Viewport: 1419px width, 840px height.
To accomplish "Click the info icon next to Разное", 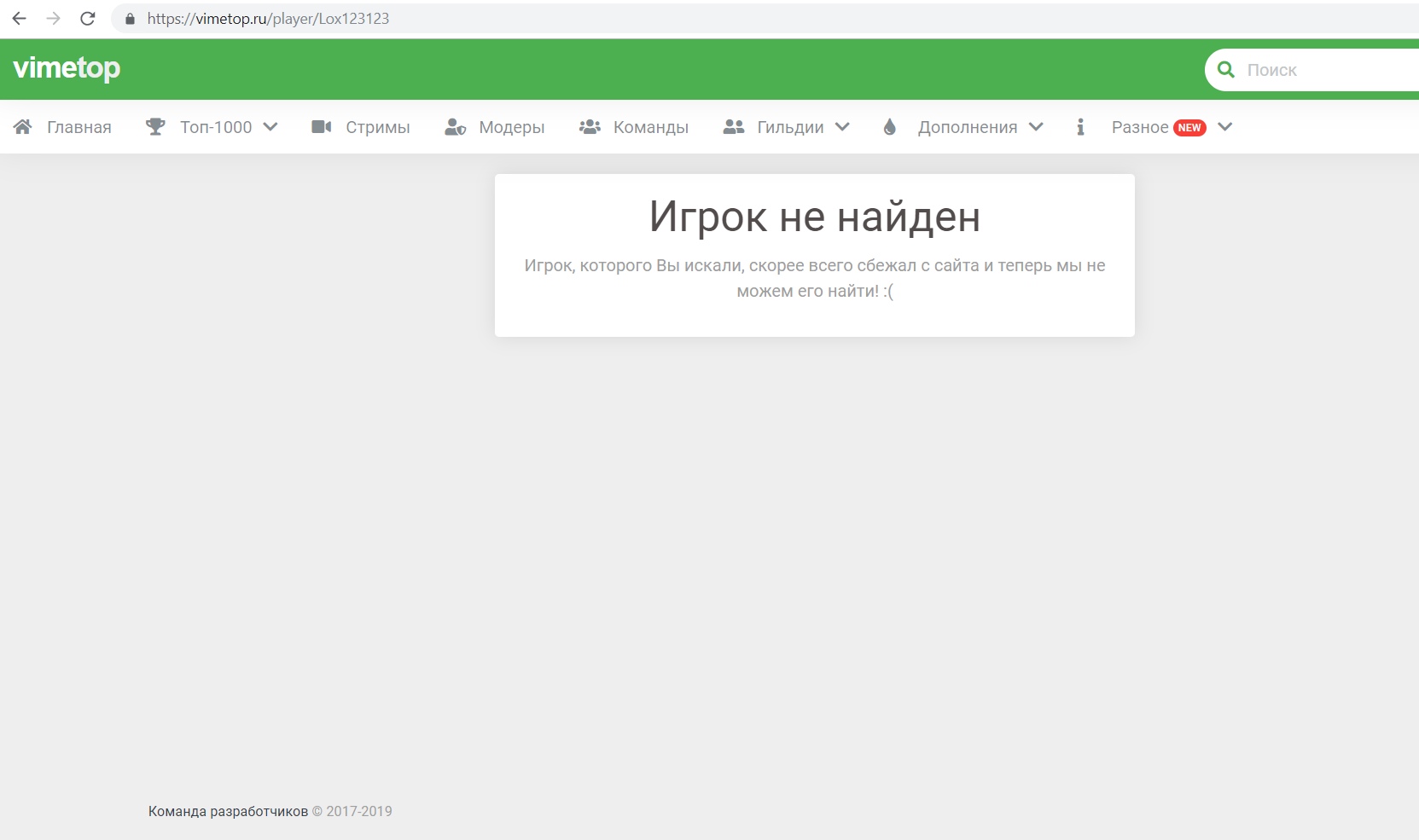I will pos(1080,127).
